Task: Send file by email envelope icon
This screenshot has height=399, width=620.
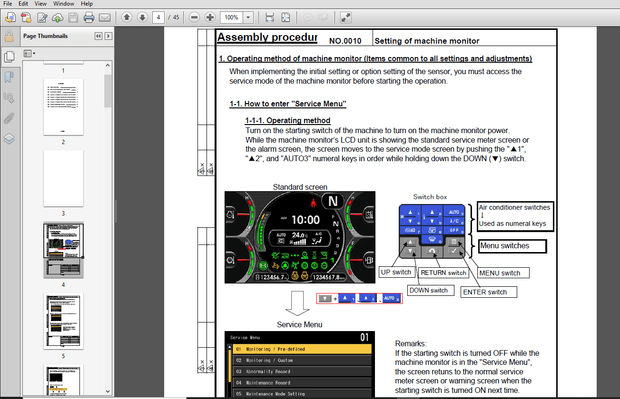Action: point(104,17)
